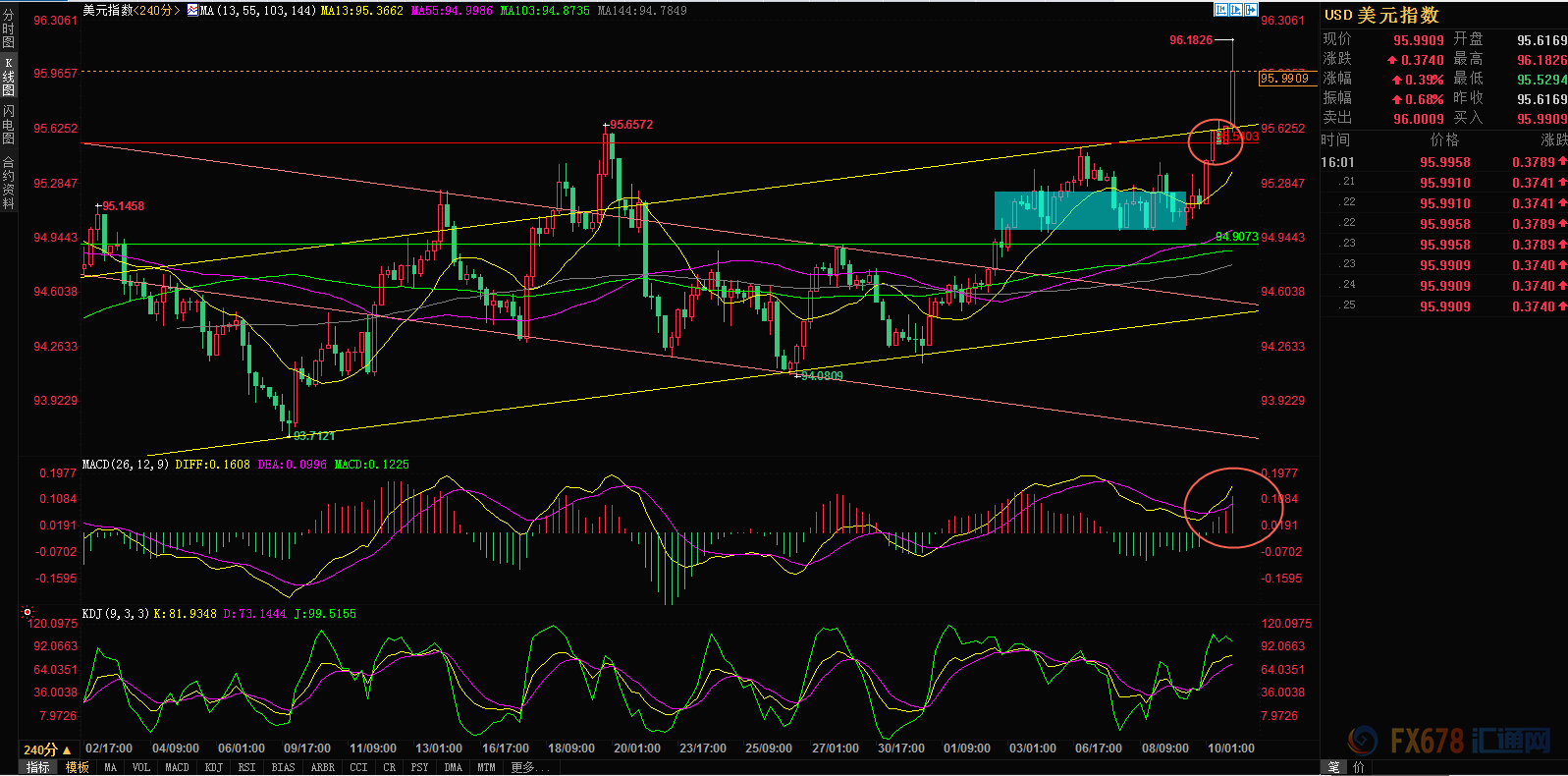Choose the ARBR indicator button
1568x776 pixels.
tap(322, 767)
